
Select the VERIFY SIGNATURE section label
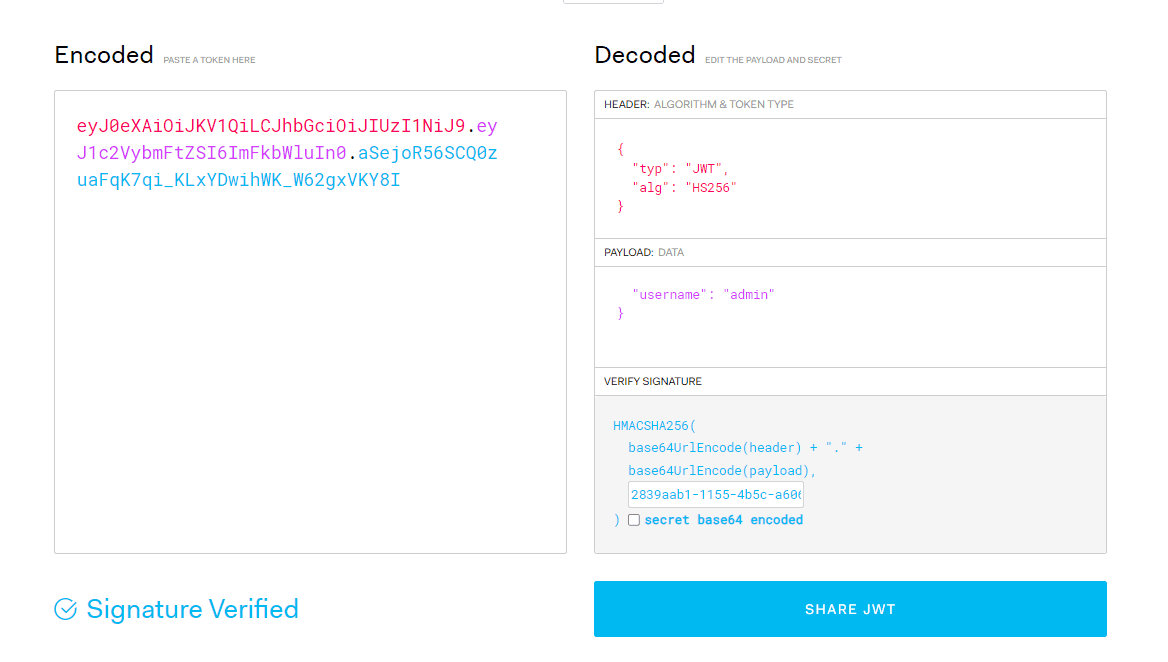[x=653, y=381]
